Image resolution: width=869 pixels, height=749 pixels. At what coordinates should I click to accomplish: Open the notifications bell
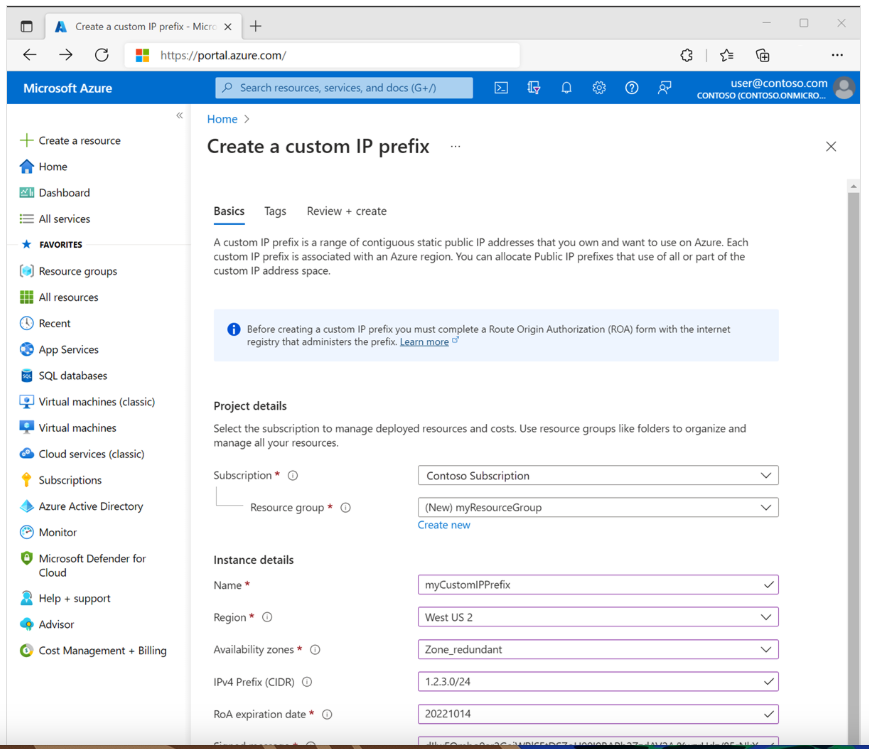click(x=566, y=88)
